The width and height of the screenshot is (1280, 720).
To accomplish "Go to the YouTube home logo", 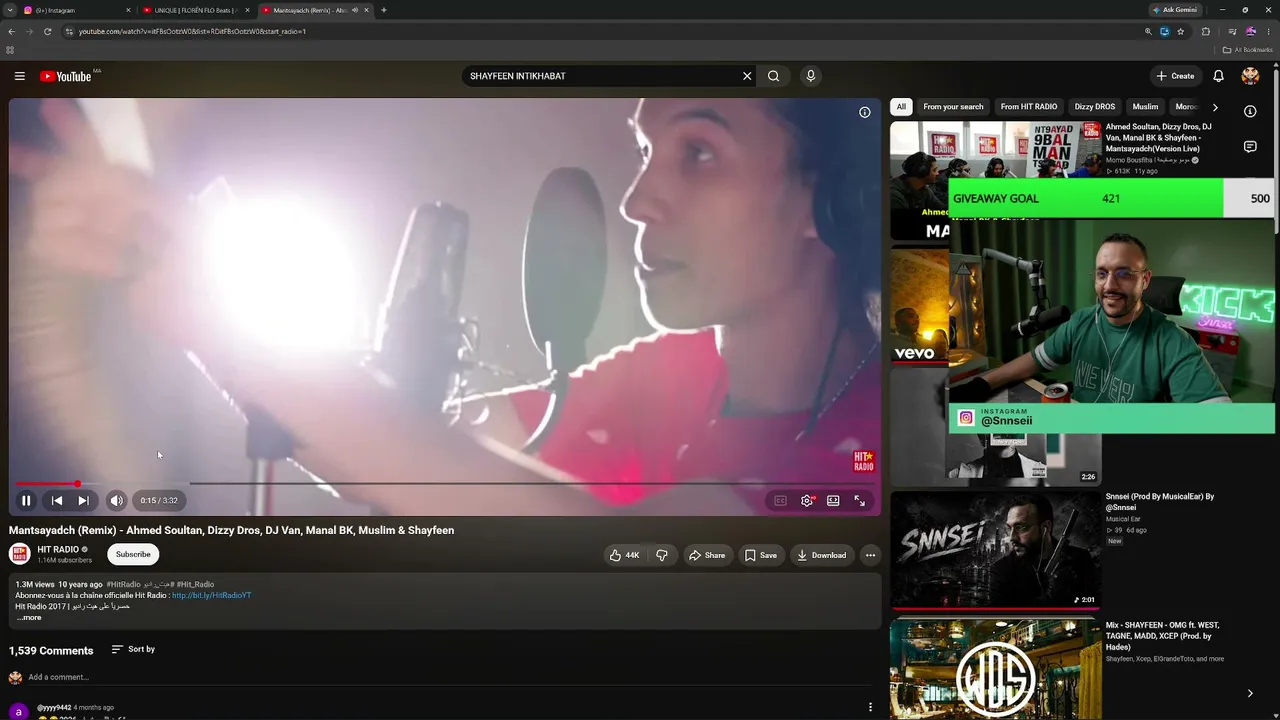I will tap(66, 76).
